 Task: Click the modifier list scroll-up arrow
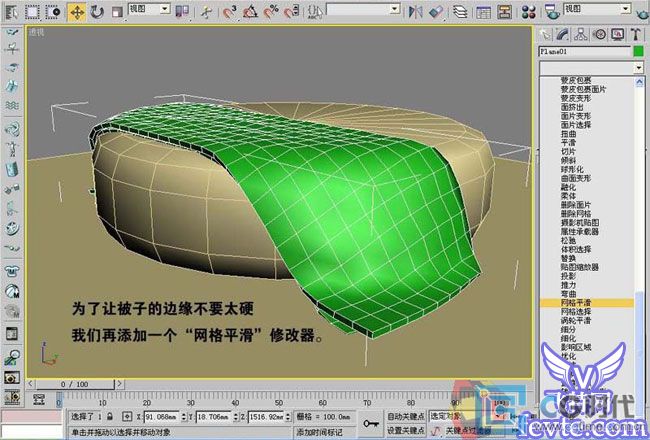(x=639, y=82)
